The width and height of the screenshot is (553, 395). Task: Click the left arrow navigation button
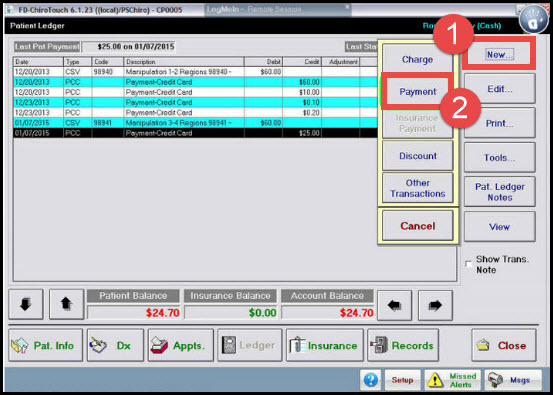(395, 305)
